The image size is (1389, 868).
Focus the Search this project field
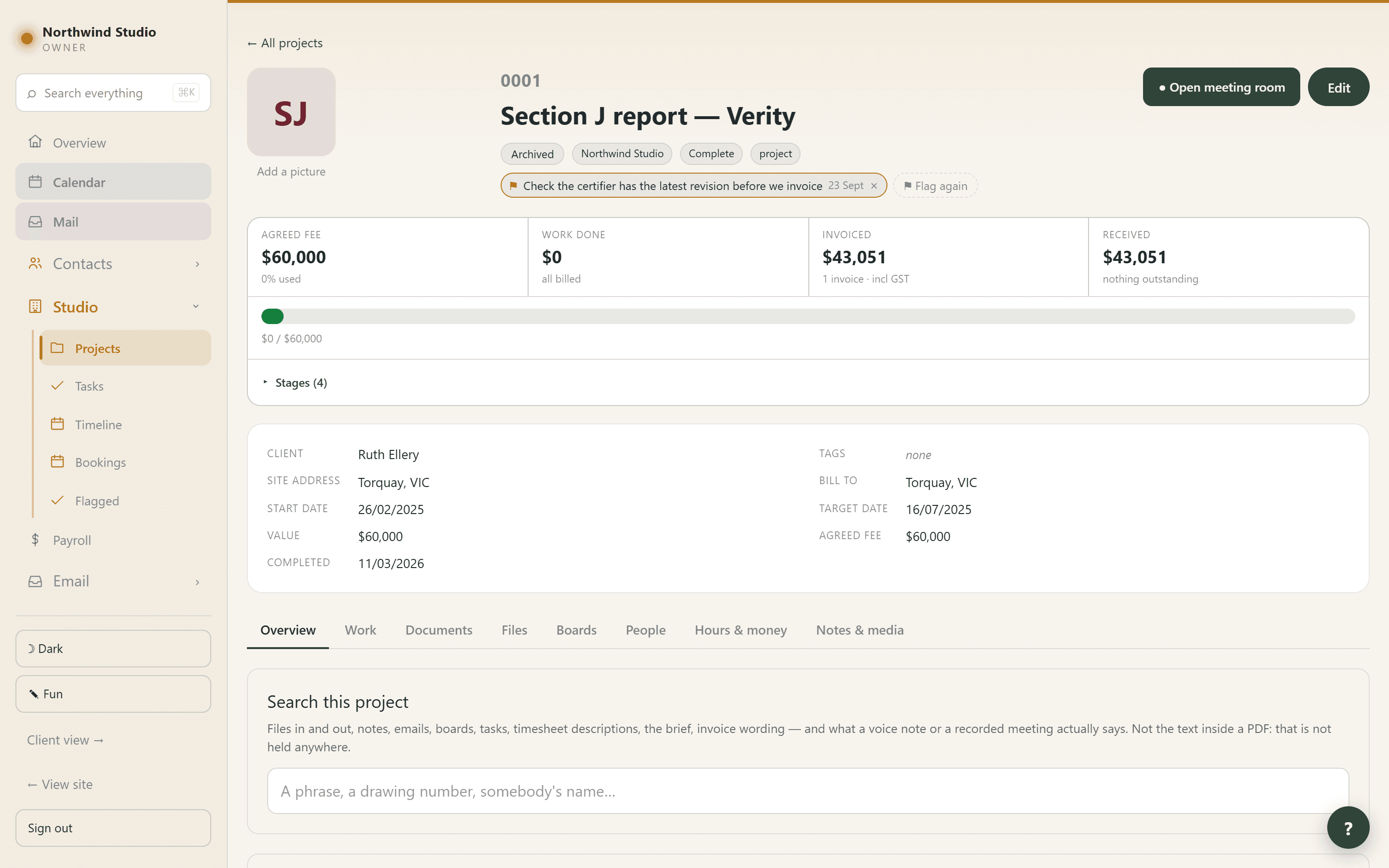point(807,790)
